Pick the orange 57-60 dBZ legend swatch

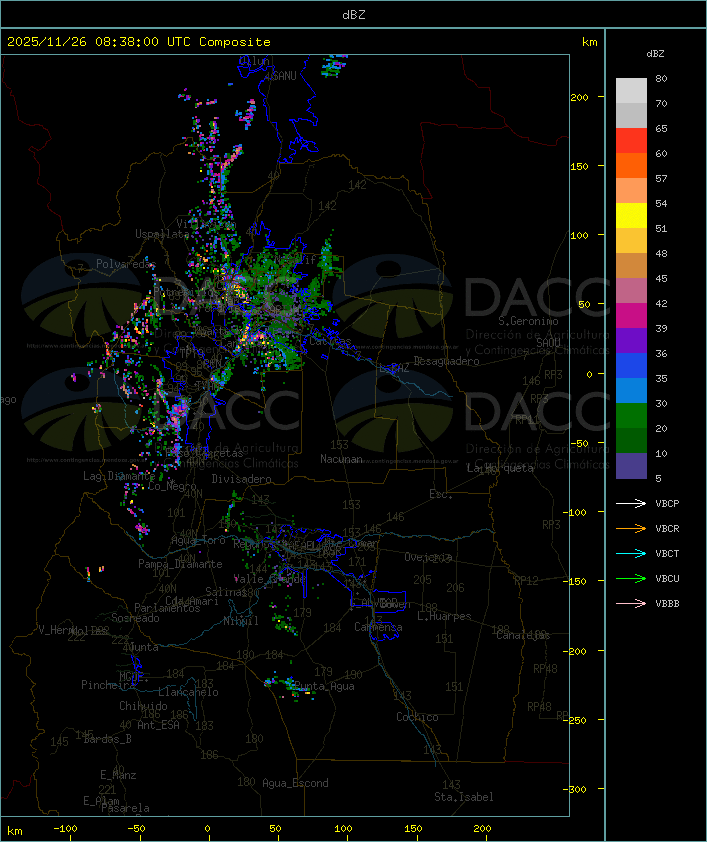[x=631, y=165]
